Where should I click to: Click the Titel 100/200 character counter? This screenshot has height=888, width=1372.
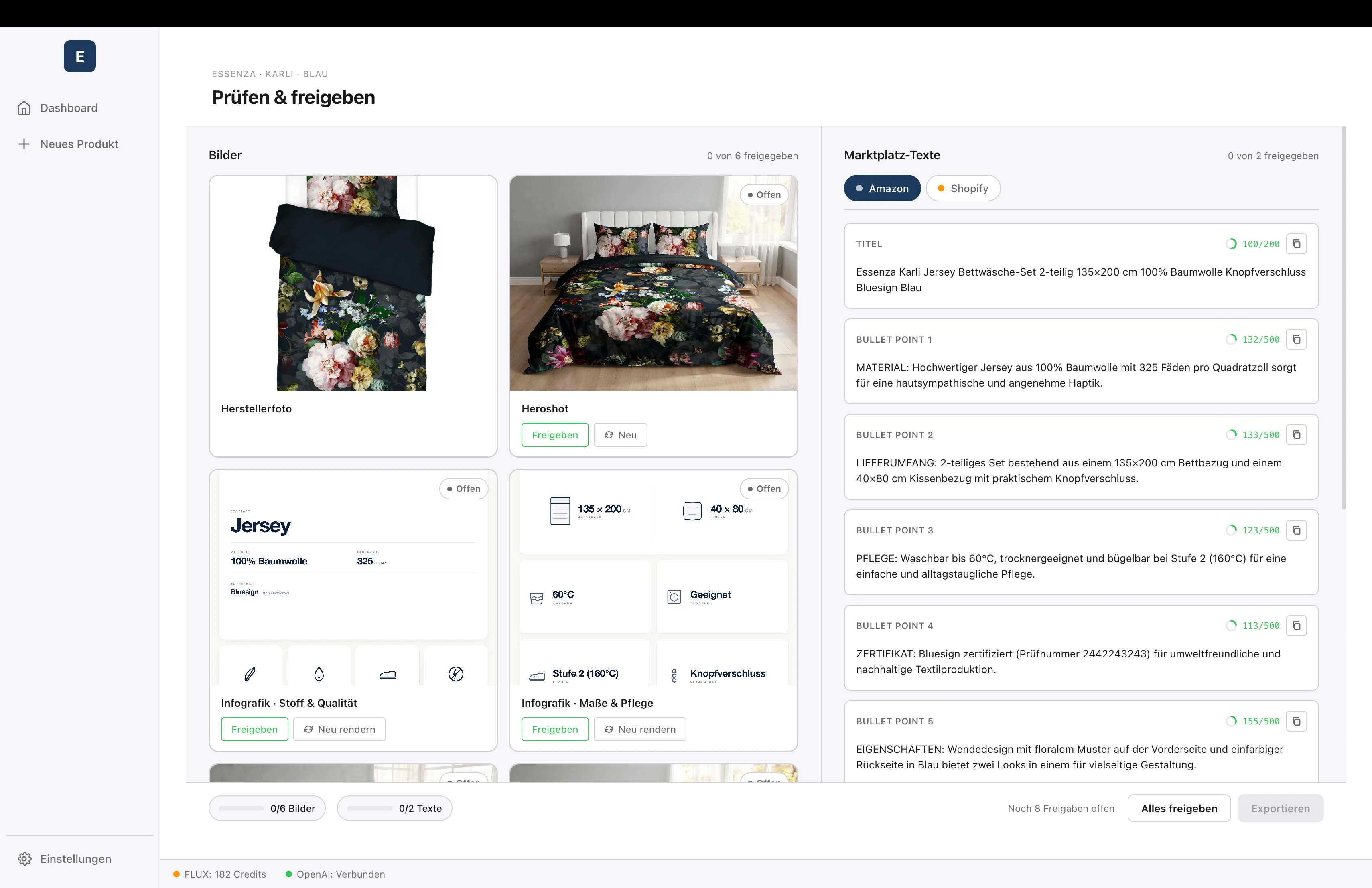(x=1253, y=244)
